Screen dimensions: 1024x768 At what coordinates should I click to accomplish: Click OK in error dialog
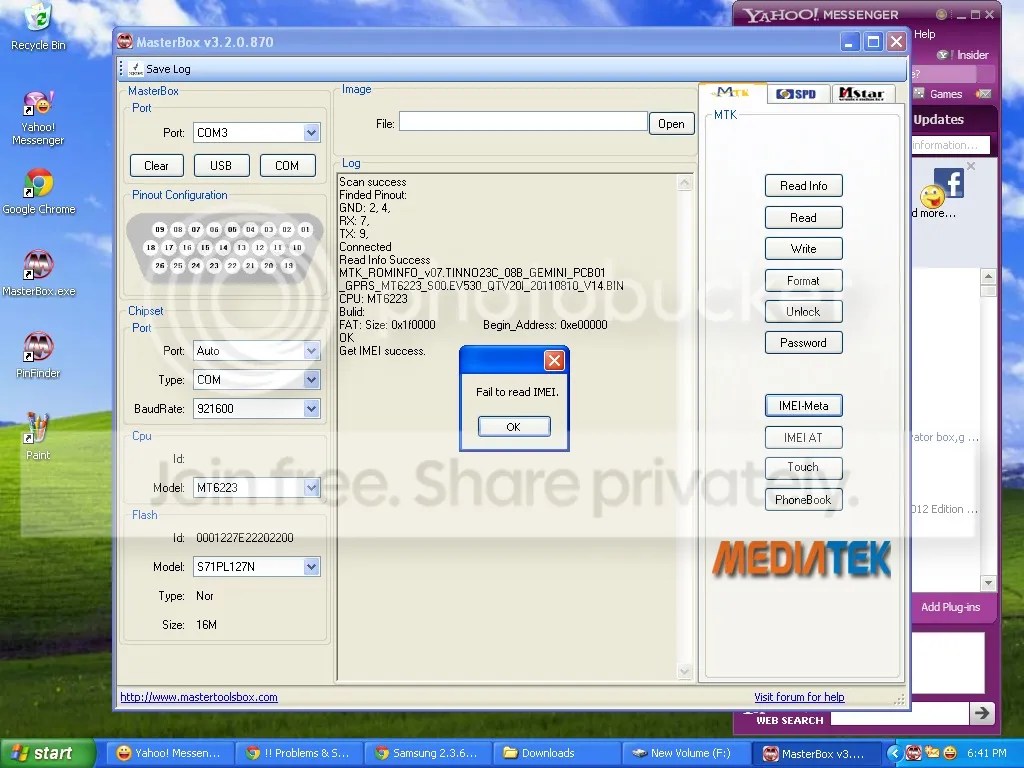pyautogui.click(x=514, y=426)
